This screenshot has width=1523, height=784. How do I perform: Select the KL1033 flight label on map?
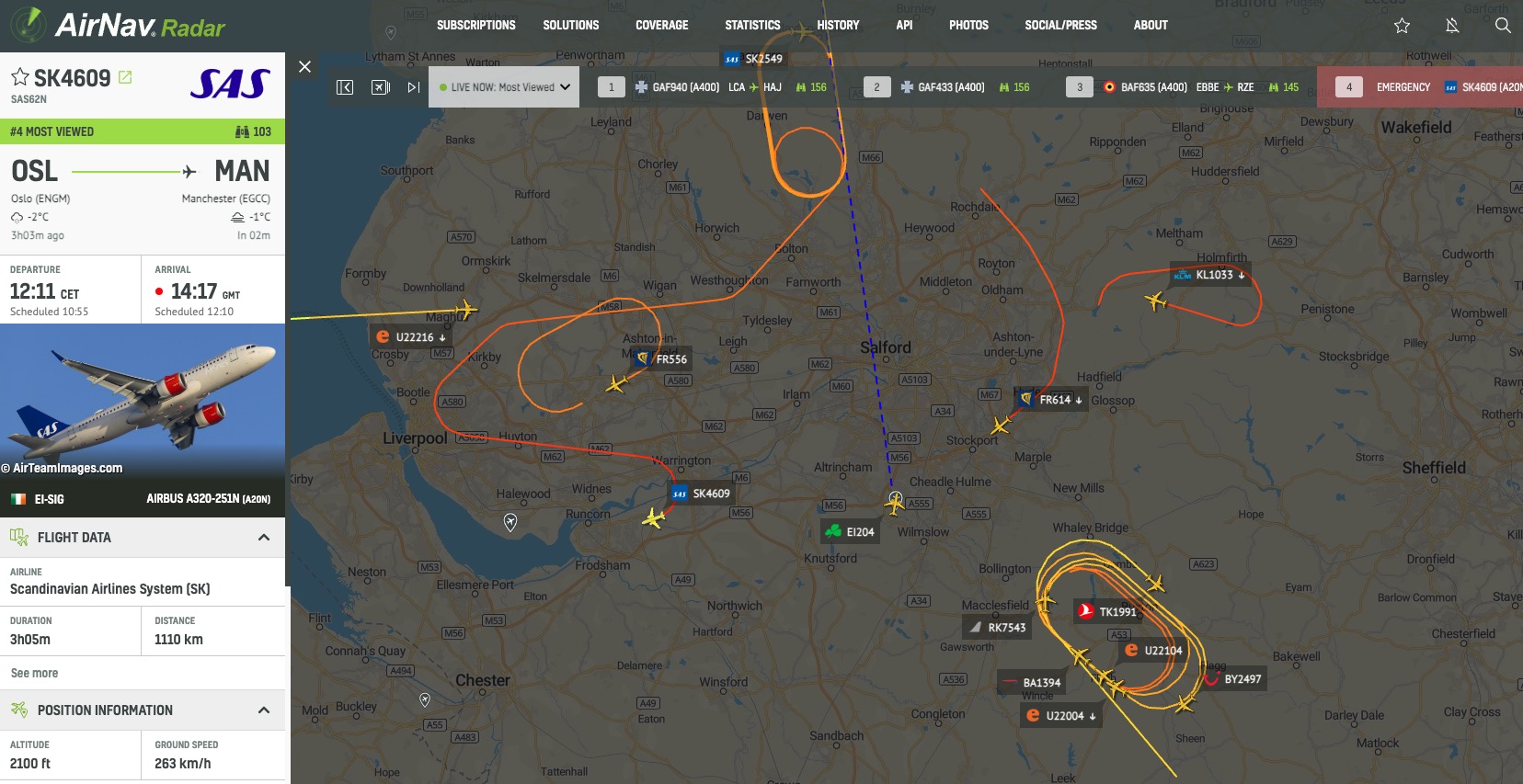tap(1210, 275)
